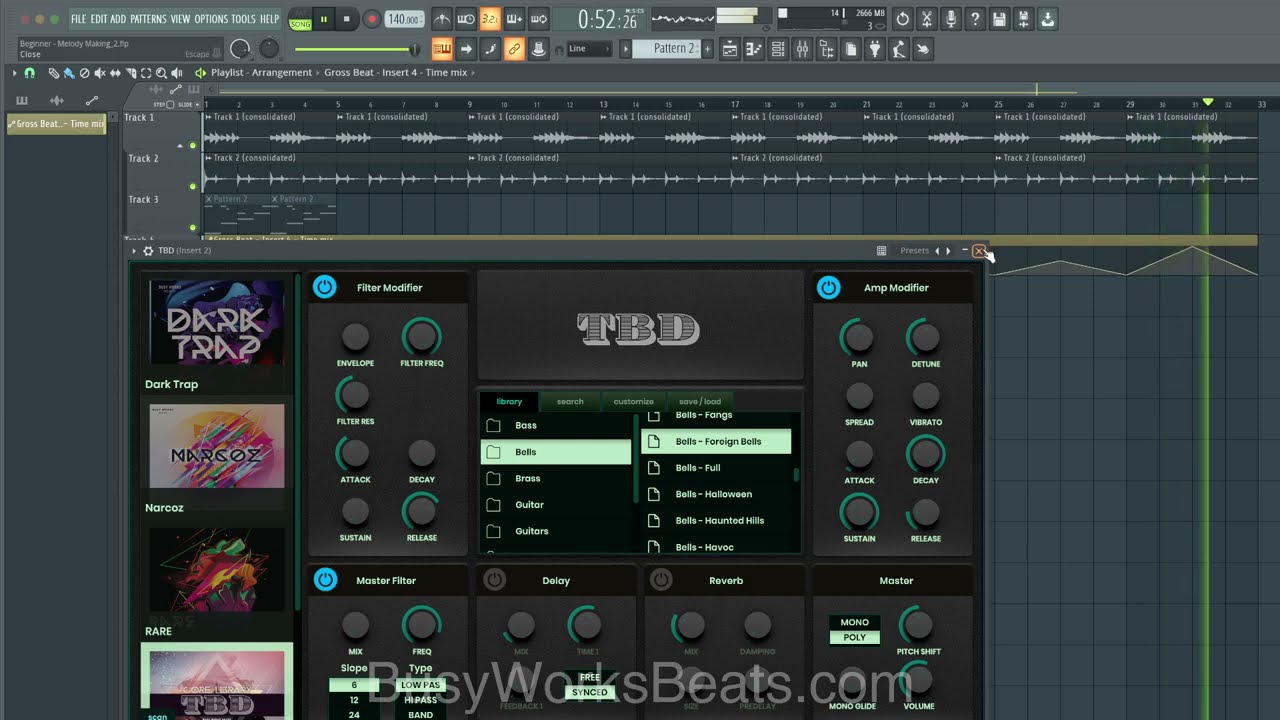The height and width of the screenshot is (720, 1280).
Task: Choose the Bells - Haunted Hills preset
Action: 716,520
